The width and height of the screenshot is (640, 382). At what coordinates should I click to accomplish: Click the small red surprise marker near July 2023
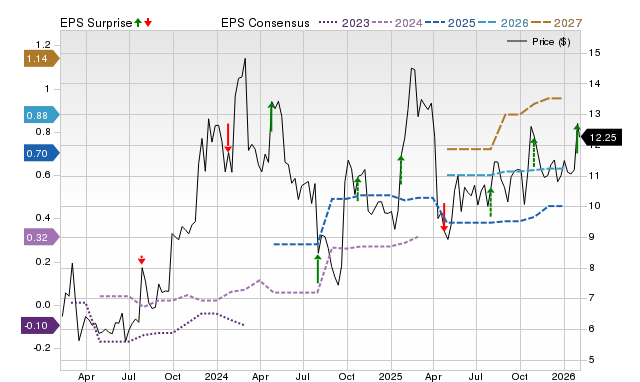[141, 260]
